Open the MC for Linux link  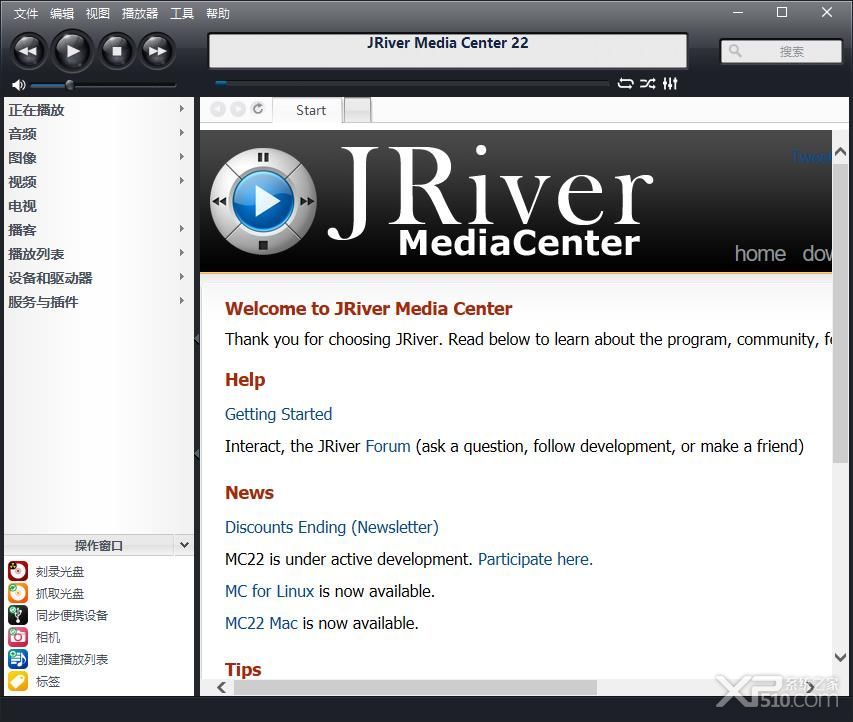click(270, 591)
